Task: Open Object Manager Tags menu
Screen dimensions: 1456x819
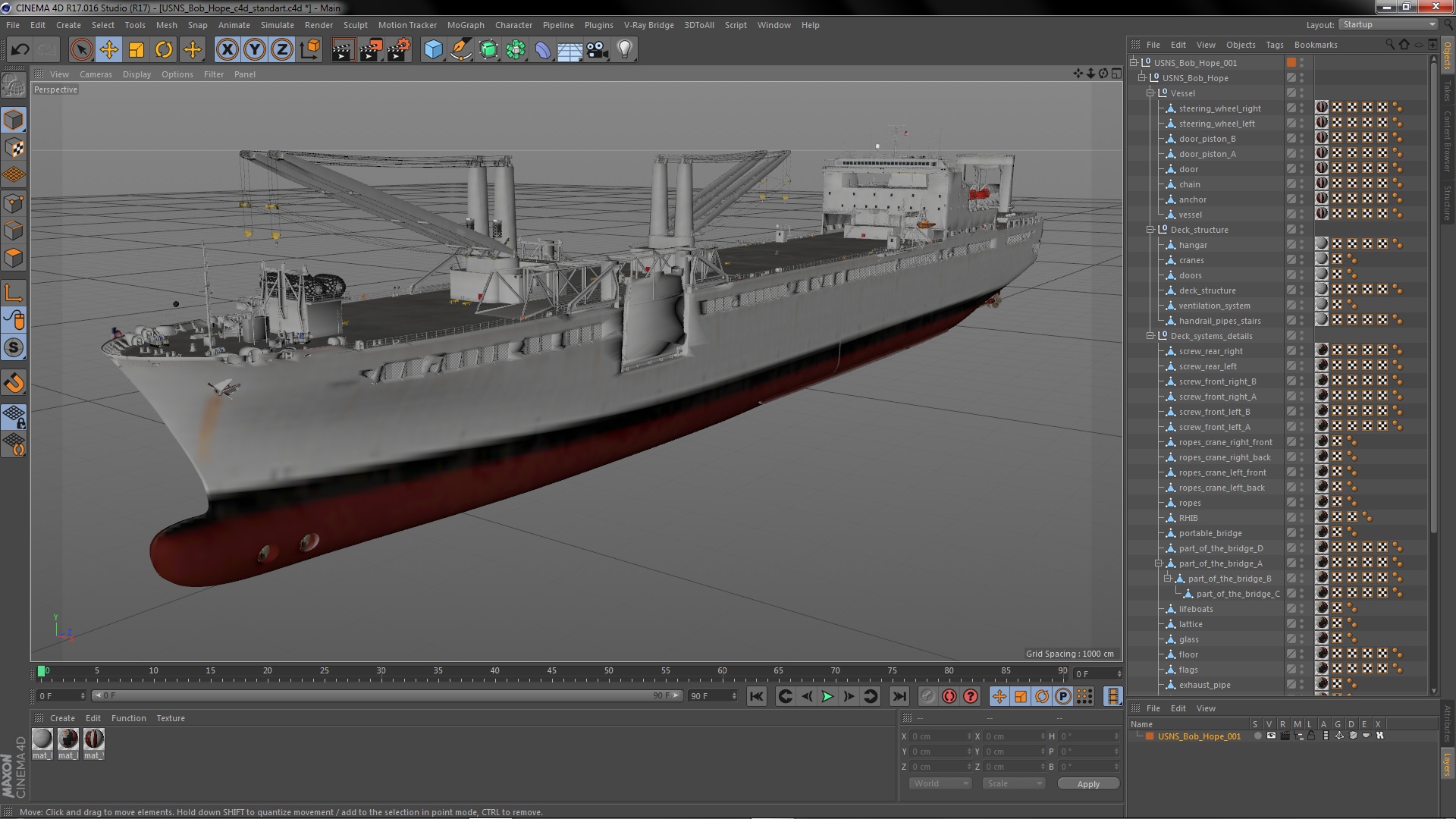Action: pos(1275,45)
